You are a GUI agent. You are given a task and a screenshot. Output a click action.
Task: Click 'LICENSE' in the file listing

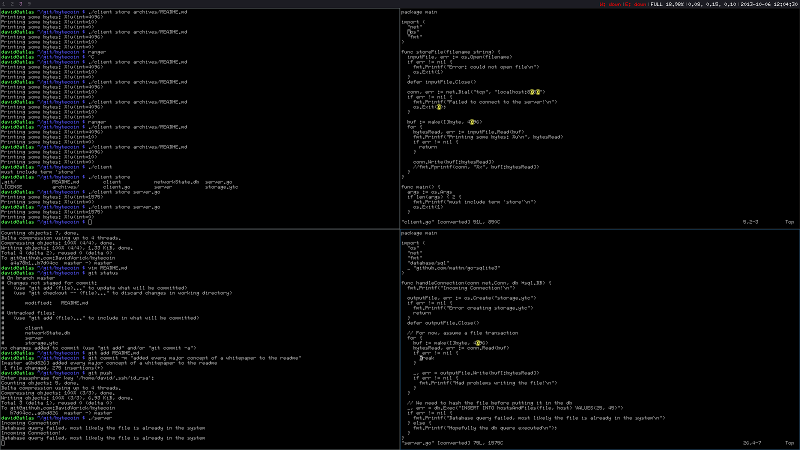coord(12,187)
